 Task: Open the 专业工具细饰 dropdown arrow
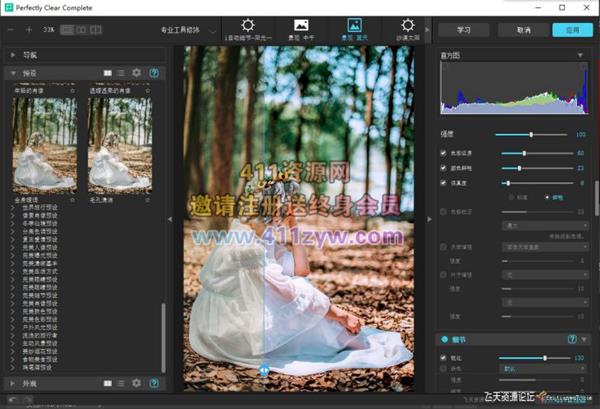(210, 30)
